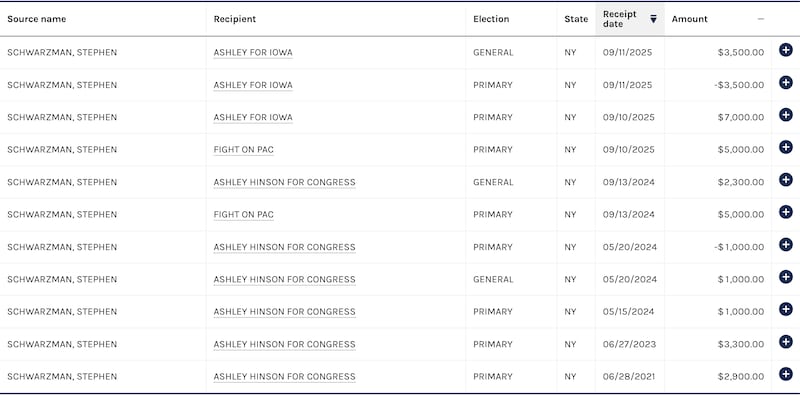Click plus icon on $2,300.00 row

point(786,180)
